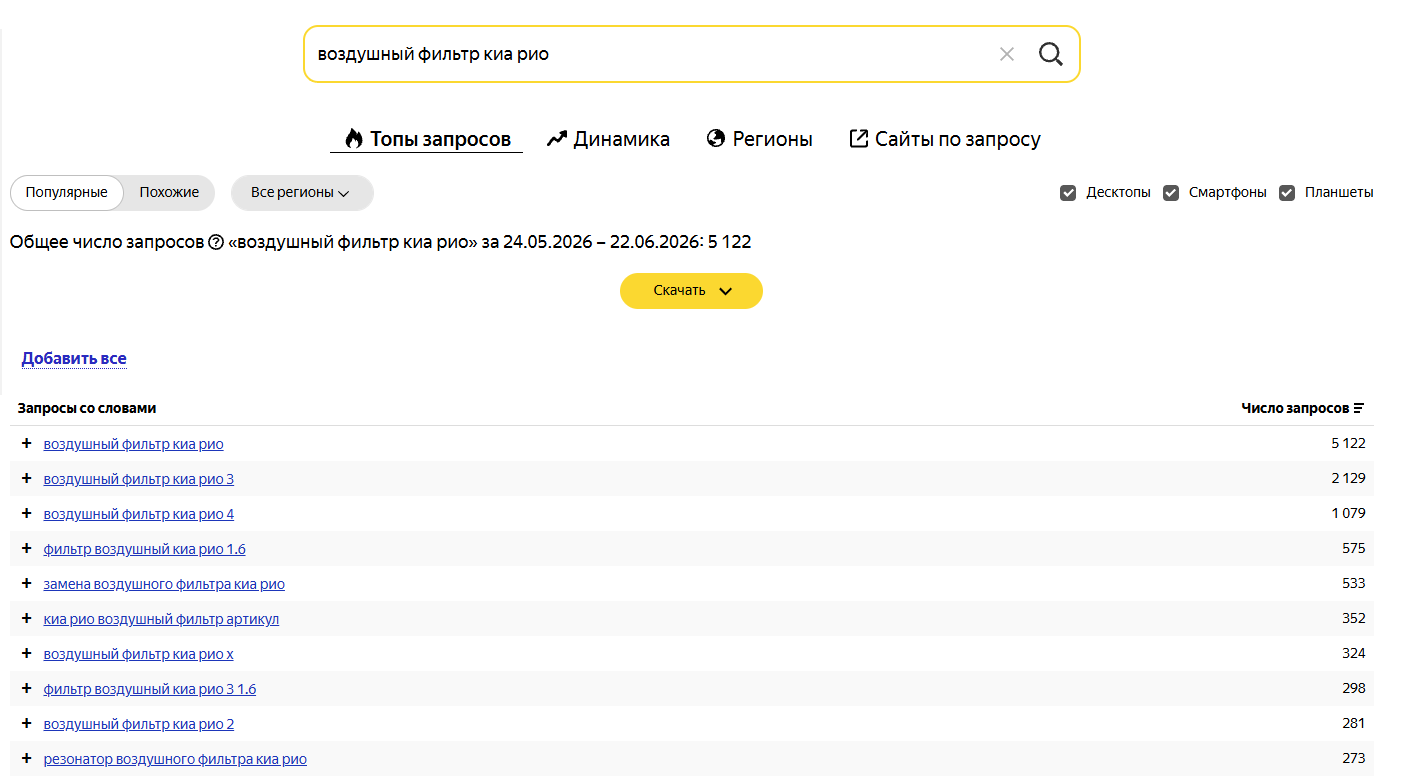Screen dimensions: 1411x777
Task: Click the count value 273
Action: [1354, 758]
